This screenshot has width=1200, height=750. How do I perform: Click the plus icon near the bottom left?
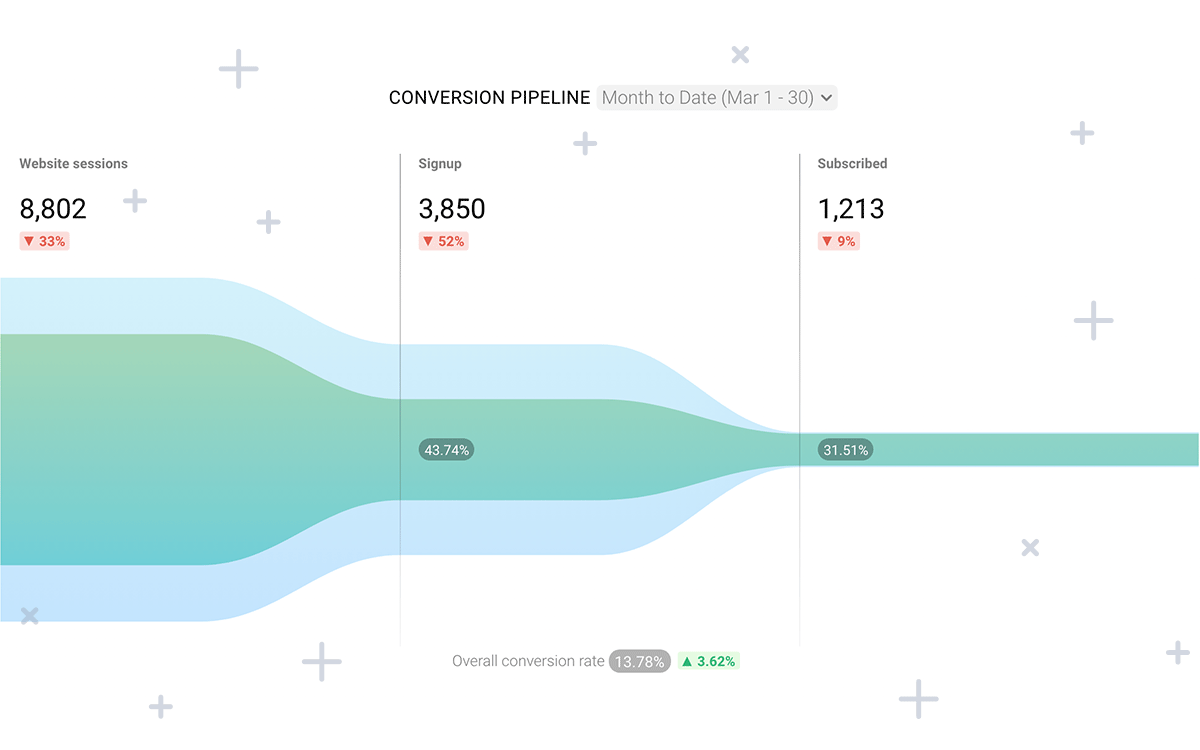tap(160, 706)
